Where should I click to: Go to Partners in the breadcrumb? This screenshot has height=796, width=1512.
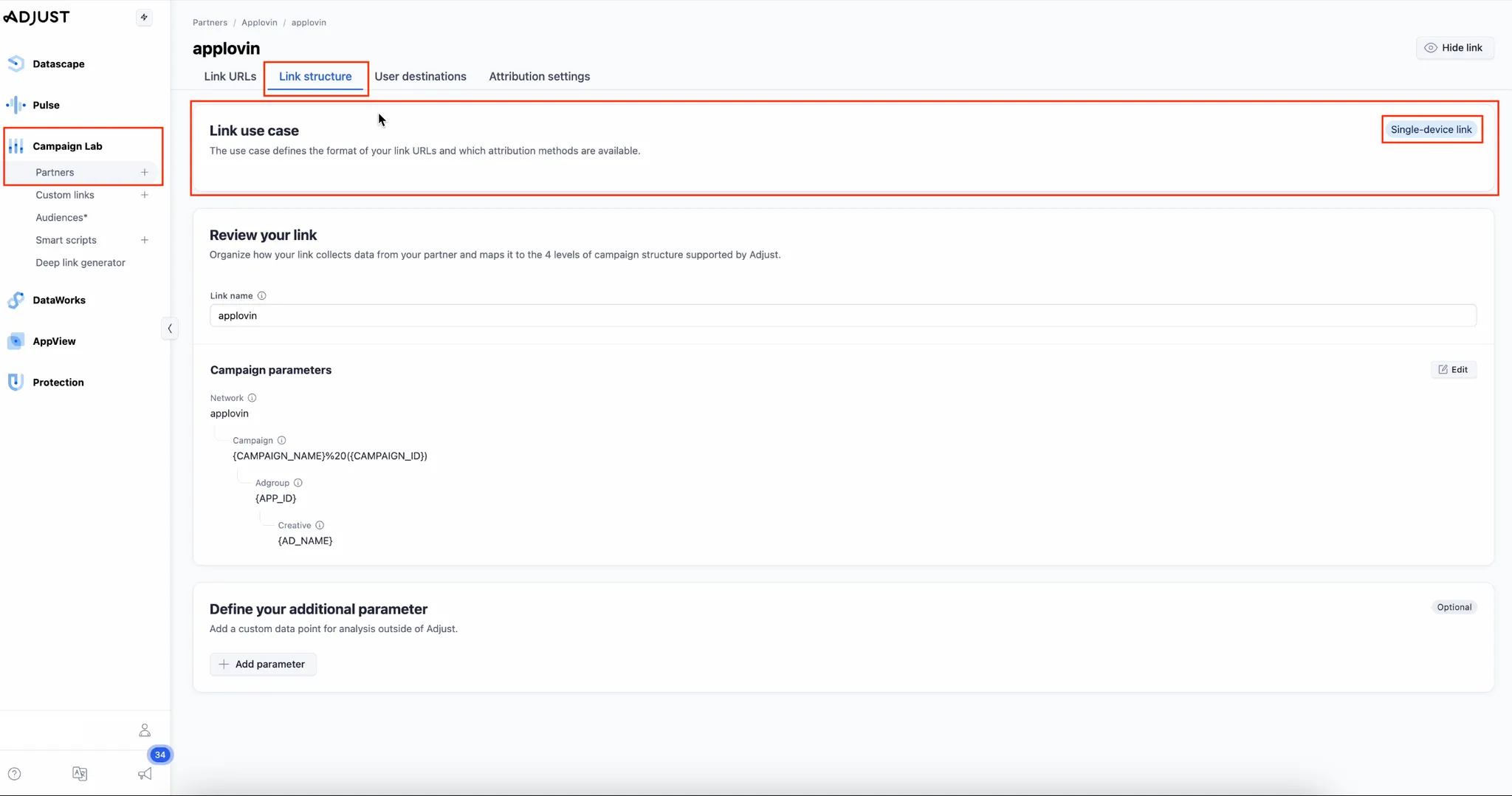click(x=210, y=22)
